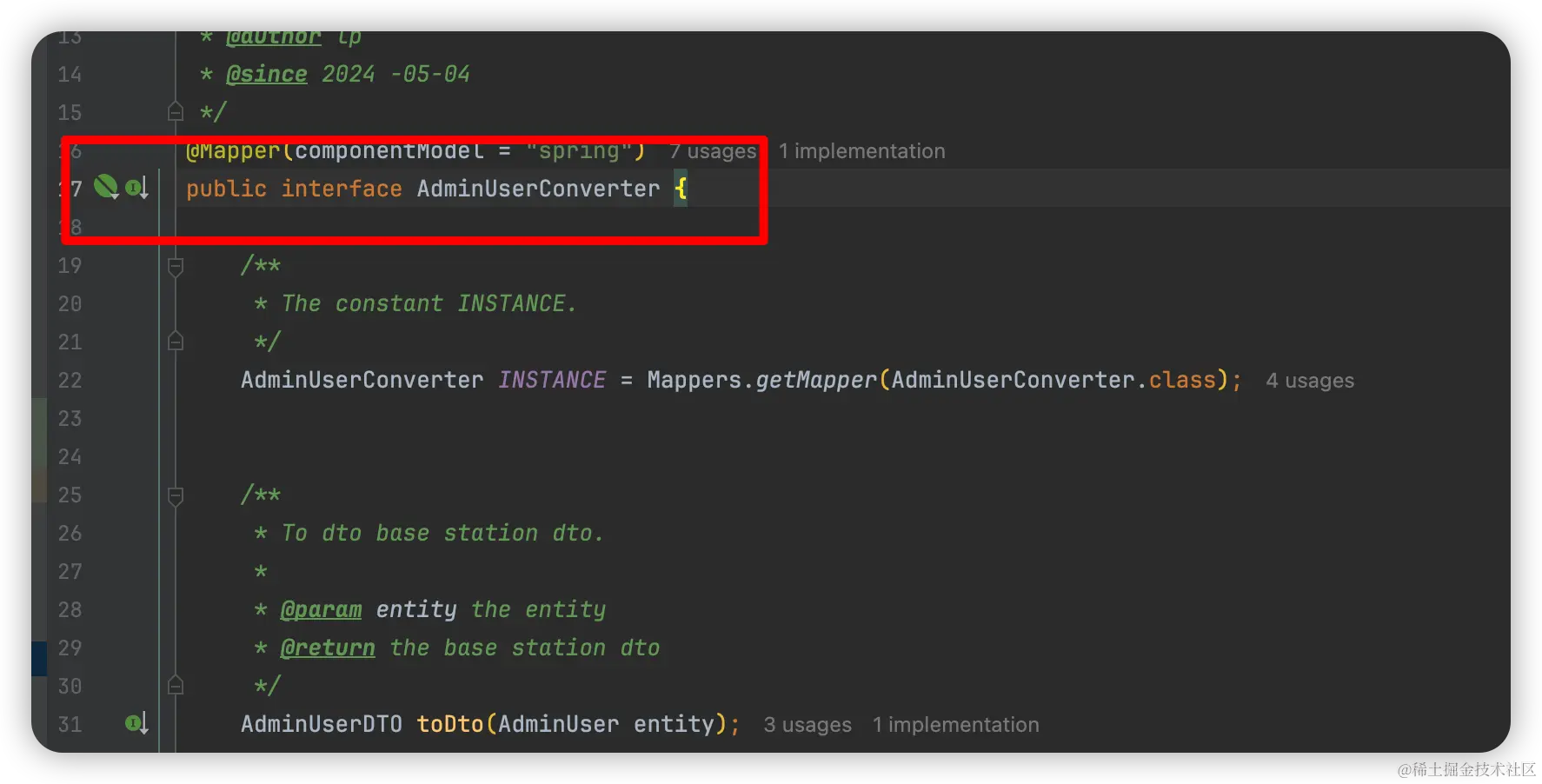Click the AdminUserConverter interface name on line 17
The height and width of the screenshot is (784, 1542).
coord(538,189)
